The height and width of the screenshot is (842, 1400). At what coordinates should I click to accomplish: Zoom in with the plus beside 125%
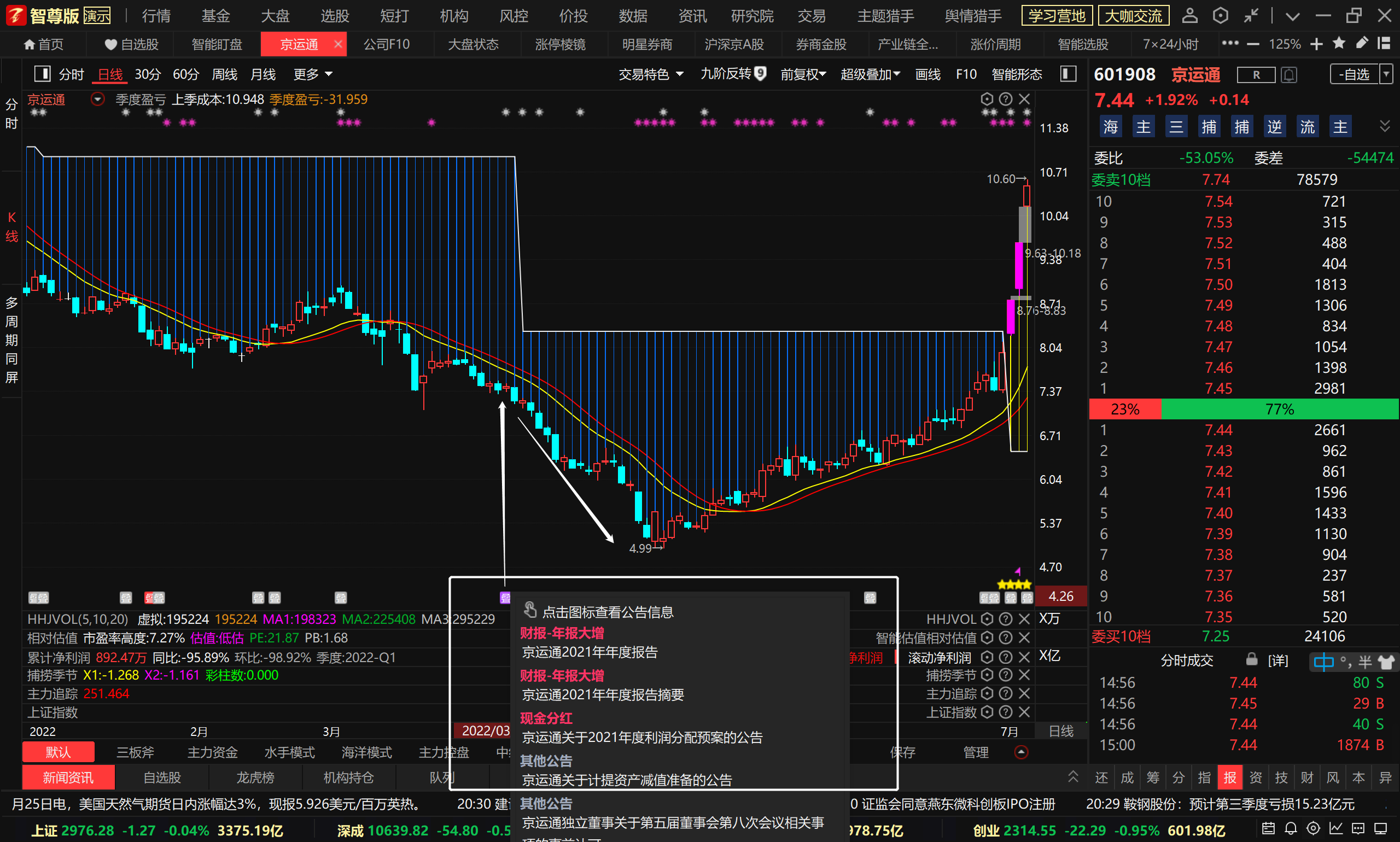coord(1316,44)
